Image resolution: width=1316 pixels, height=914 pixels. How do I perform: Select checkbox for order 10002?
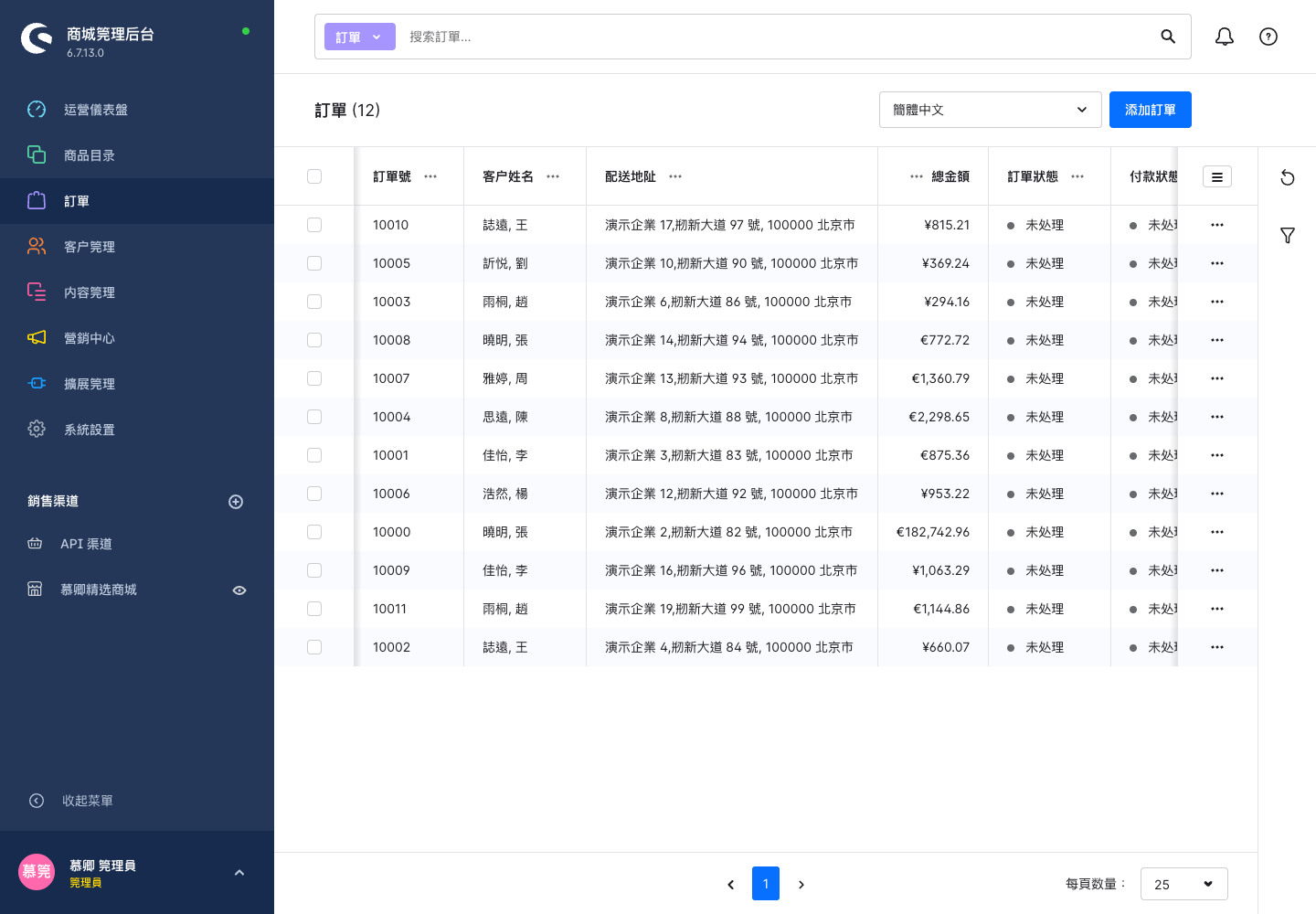[x=314, y=647]
